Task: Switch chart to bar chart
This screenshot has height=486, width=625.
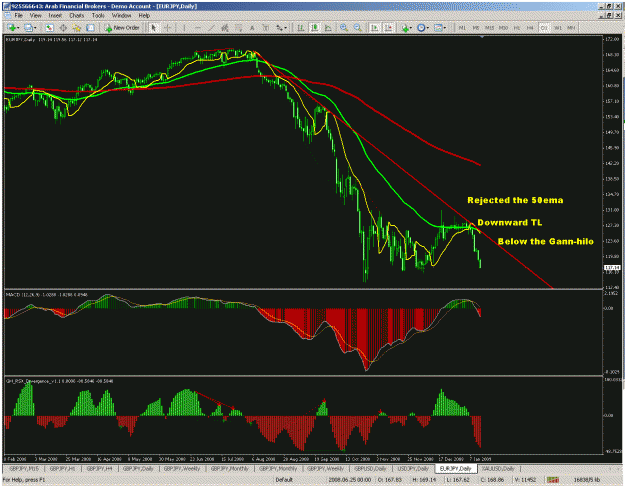Action: 301,28
